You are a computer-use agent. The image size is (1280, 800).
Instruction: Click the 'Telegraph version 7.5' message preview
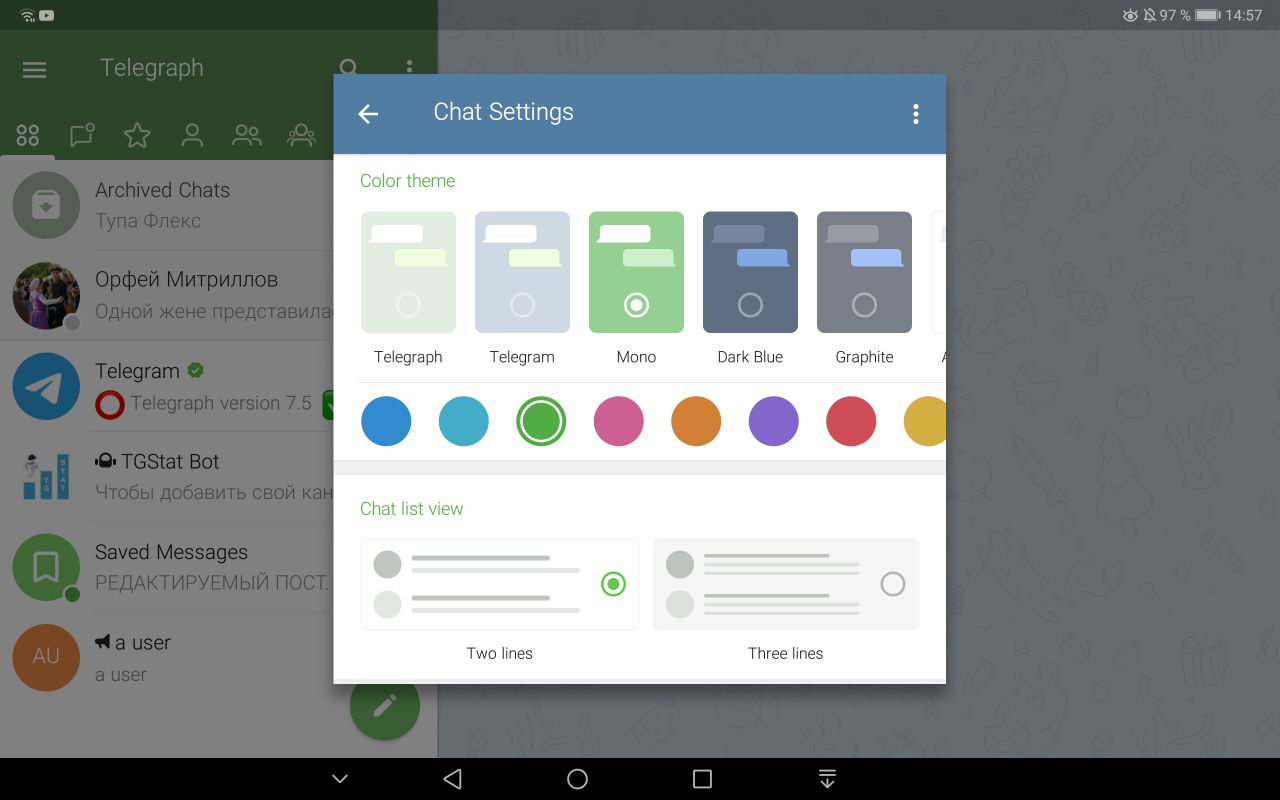pos(221,403)
